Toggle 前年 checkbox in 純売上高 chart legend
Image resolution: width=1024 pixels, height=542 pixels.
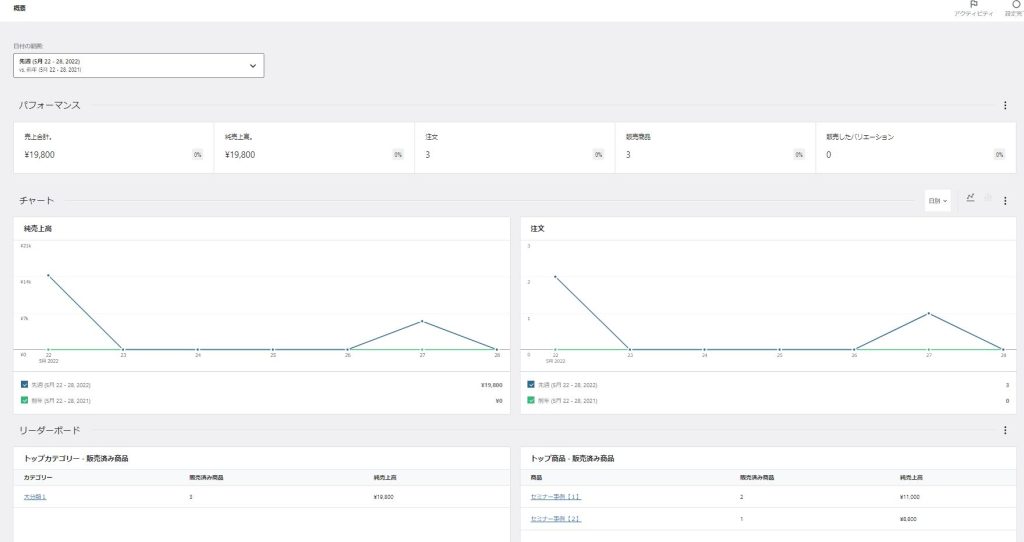click(x=25, y=400)
